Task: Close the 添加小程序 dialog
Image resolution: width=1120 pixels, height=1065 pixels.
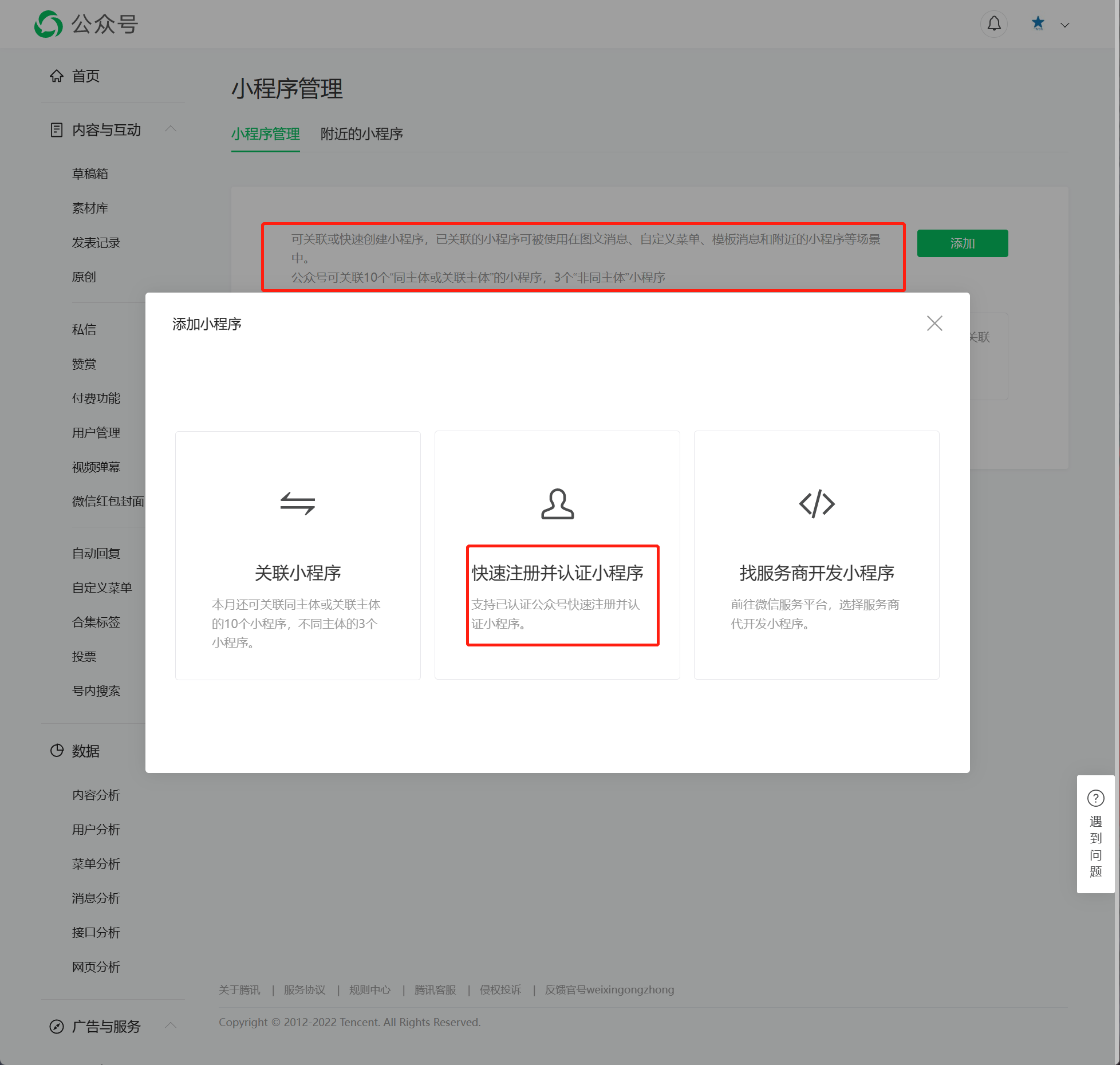Action: 934,324
